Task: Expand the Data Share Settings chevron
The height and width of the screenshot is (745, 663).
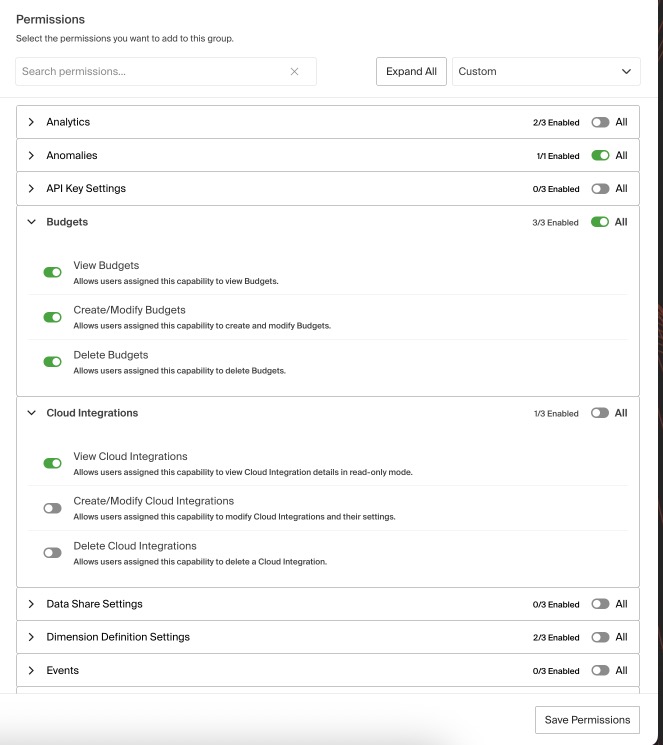Action: point(31,604)
